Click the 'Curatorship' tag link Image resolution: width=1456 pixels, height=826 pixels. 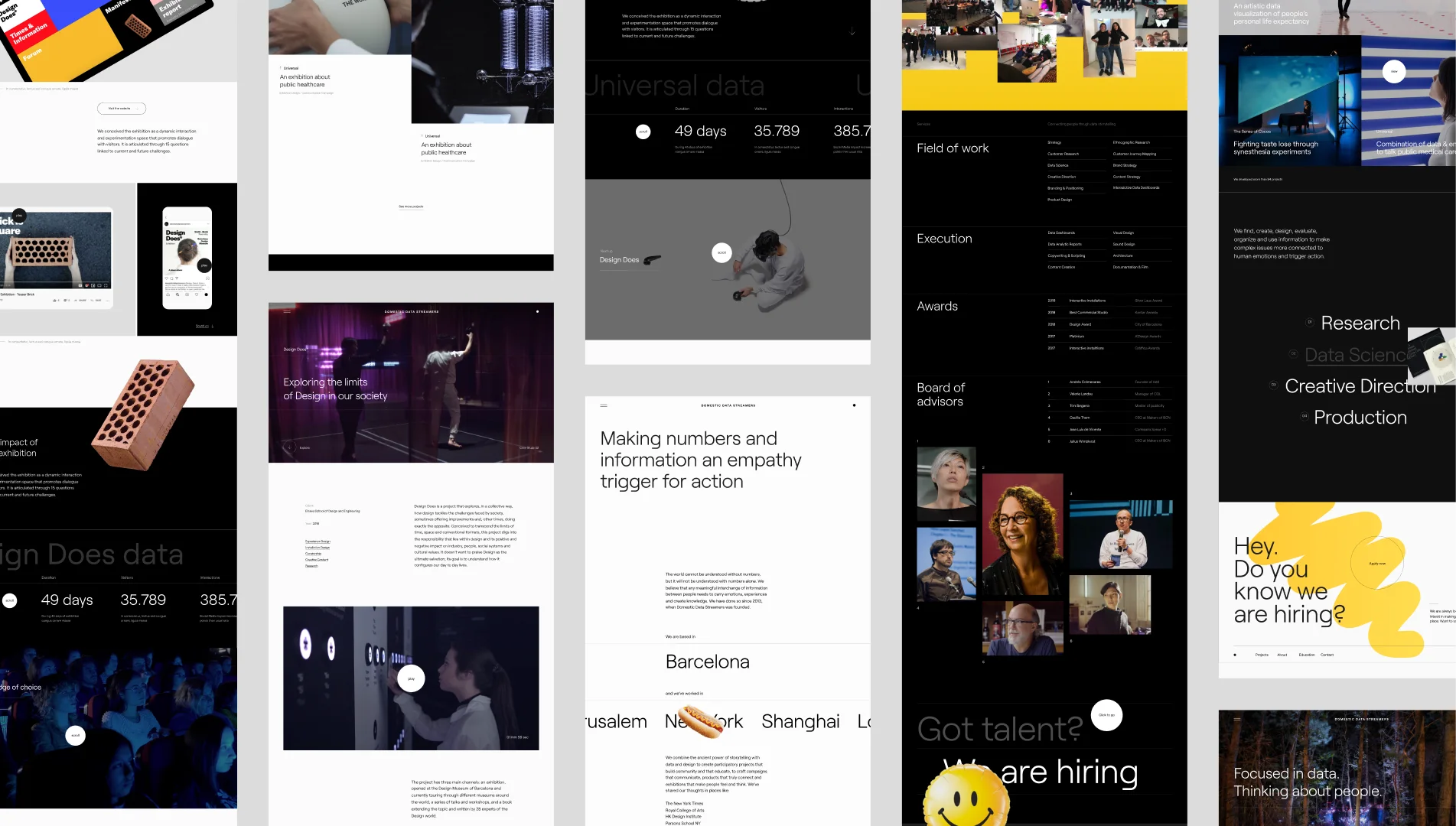point(314,554)
